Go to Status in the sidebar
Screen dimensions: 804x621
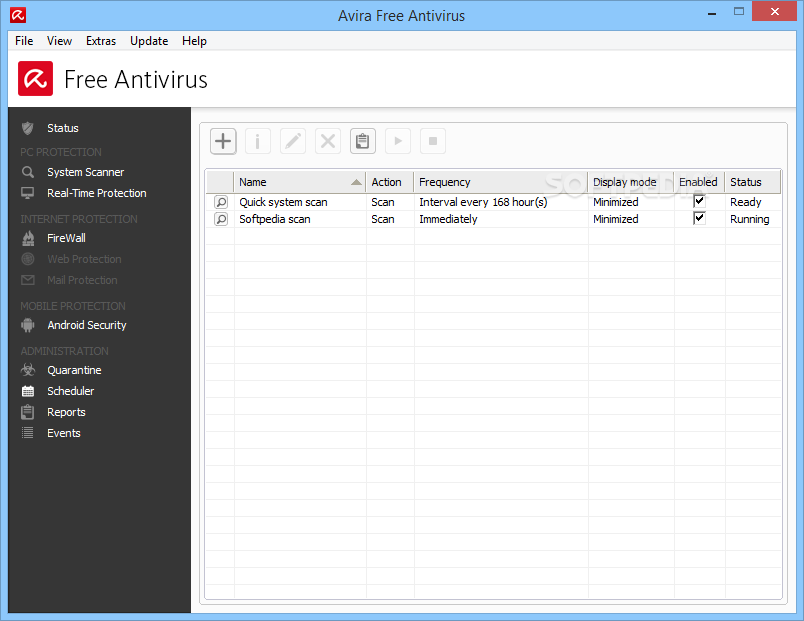pos(63,128)
